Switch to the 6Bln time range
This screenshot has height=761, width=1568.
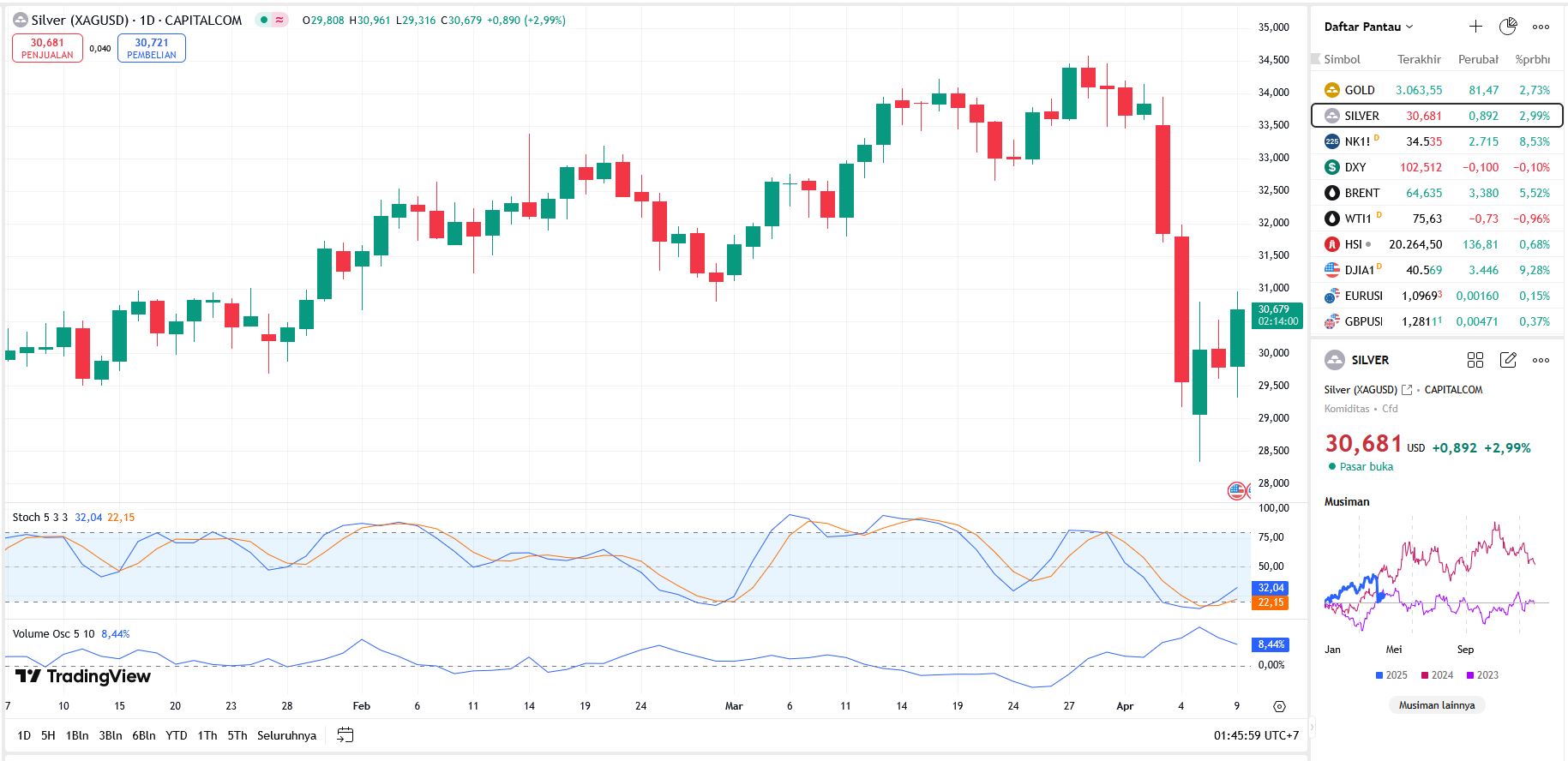(144, 735)
